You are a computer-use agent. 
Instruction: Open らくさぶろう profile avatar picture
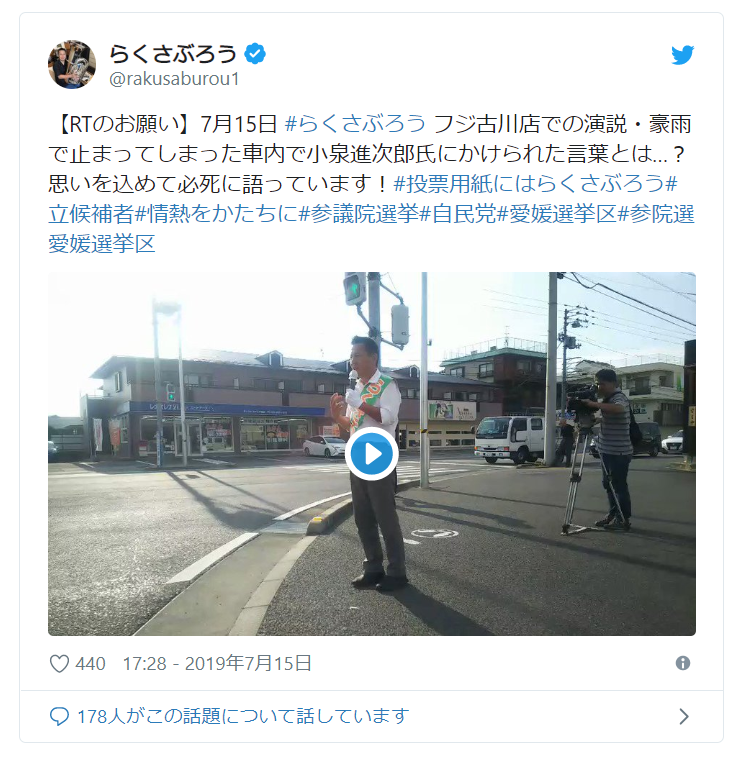(x=72, y=64)
